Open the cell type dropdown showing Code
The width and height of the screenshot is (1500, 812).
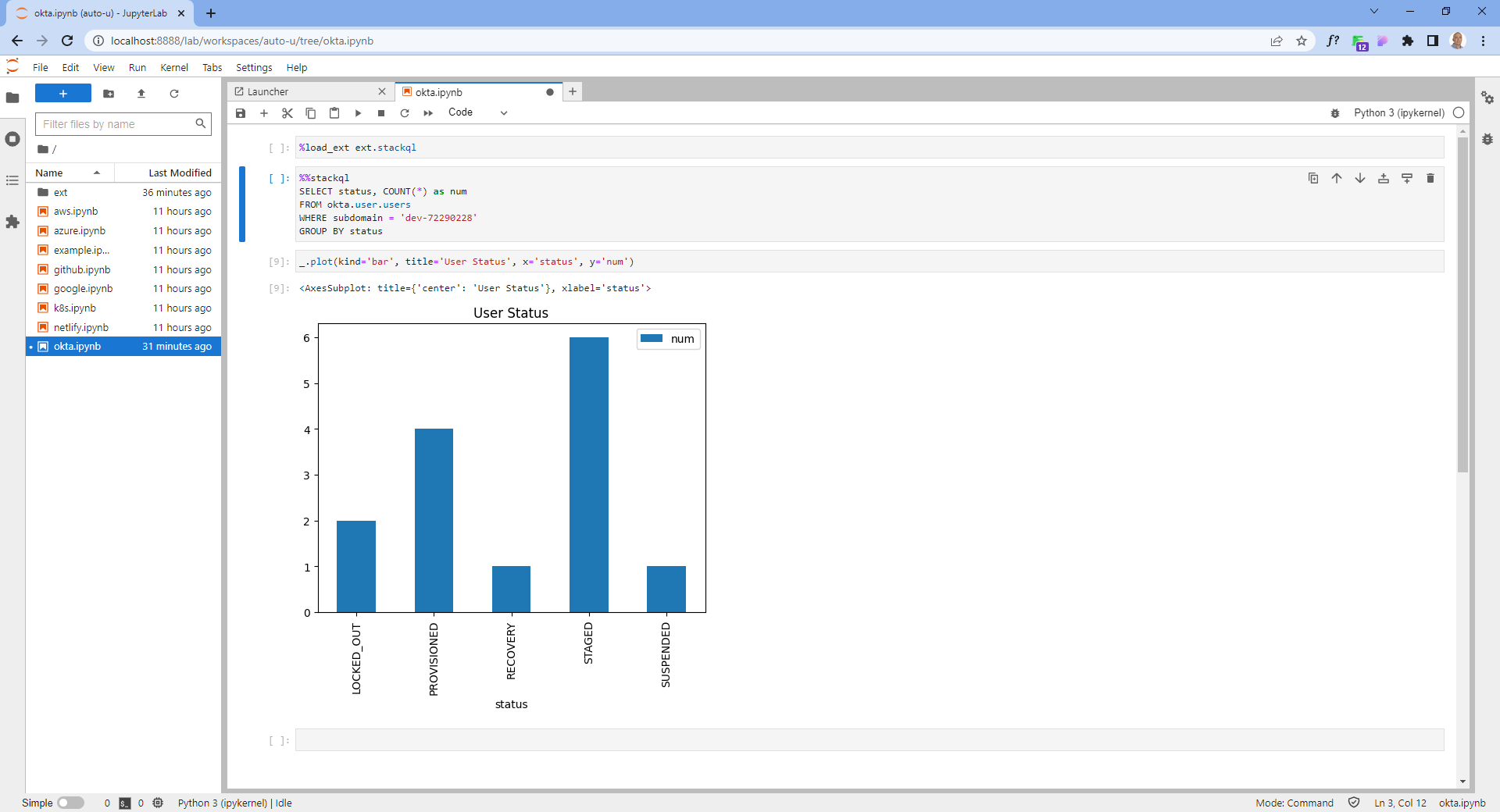pyautogui.click(x=477, y=112)
